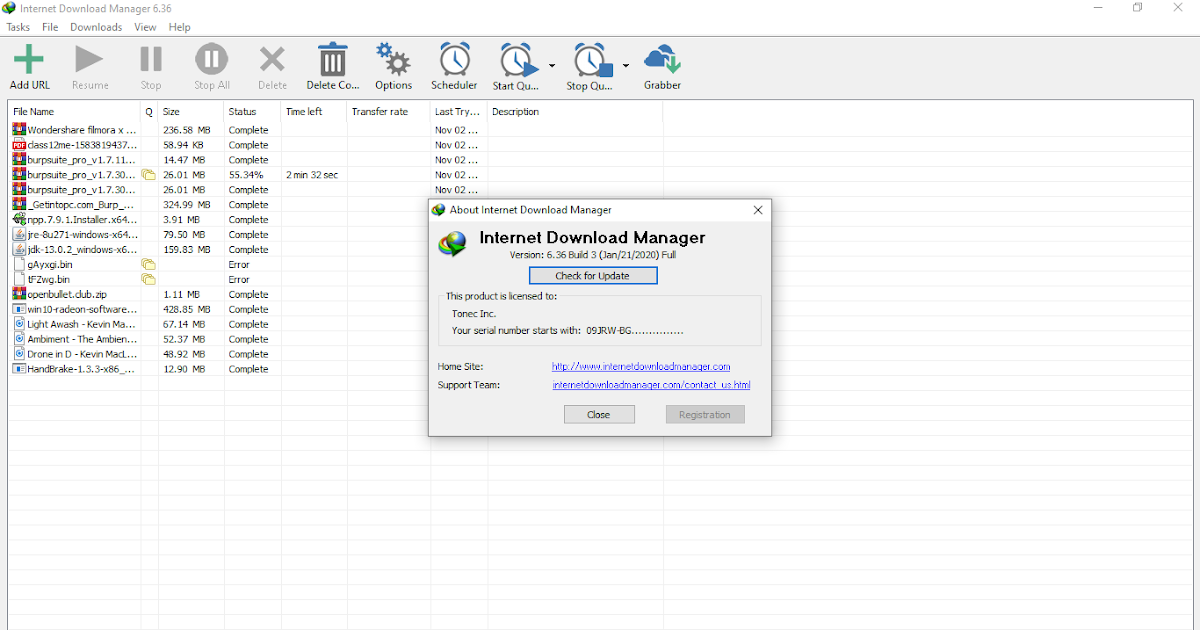Select the class12me PDF file row
The height and width of the screenshot is (630, 1200).
[x=336, y=145]
